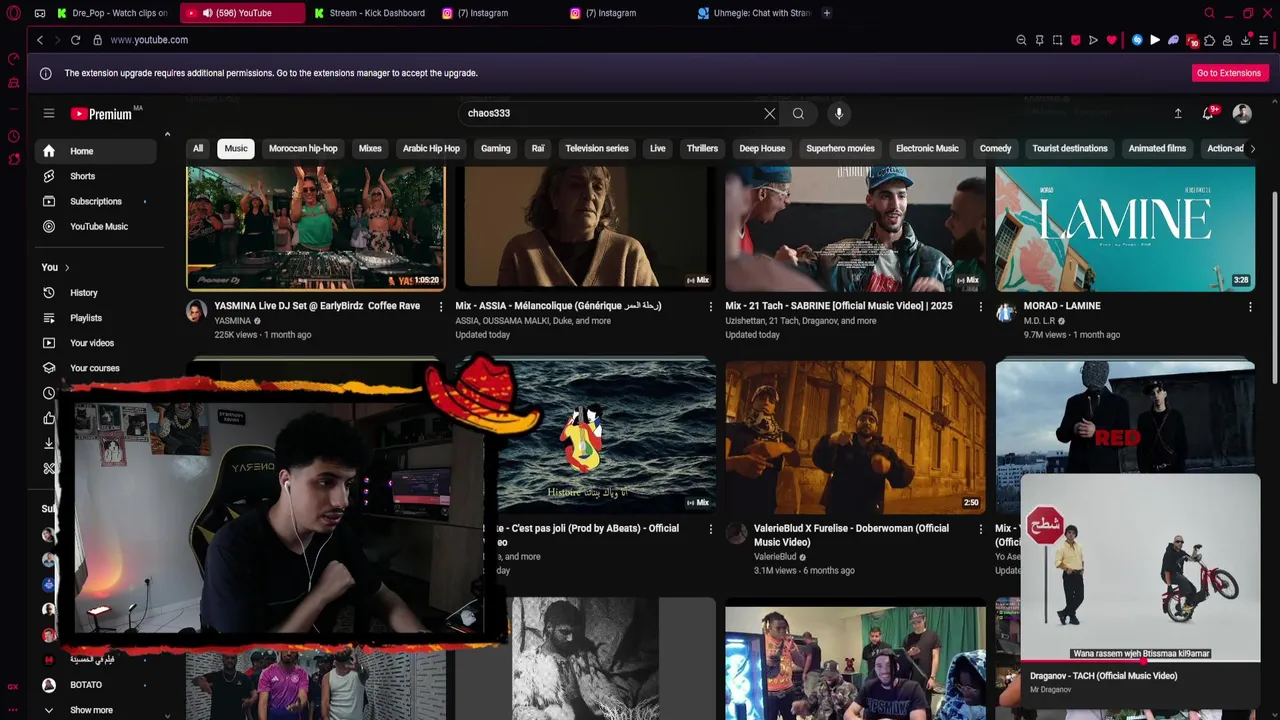The height and width of the screenshot is (720, 1280).
Task: Select the Moroccan hip-hop chip
Action: pos(303,148)
